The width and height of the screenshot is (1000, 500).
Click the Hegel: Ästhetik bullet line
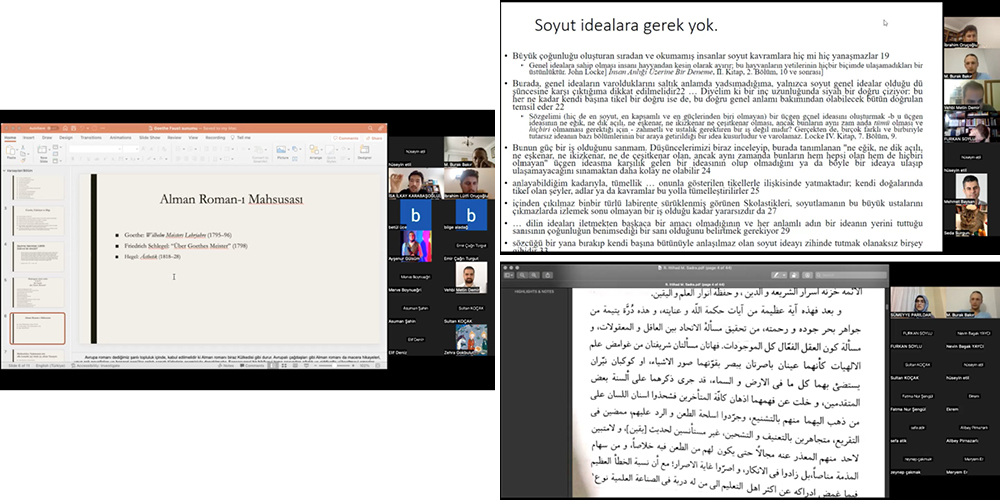tap(147, 256)
